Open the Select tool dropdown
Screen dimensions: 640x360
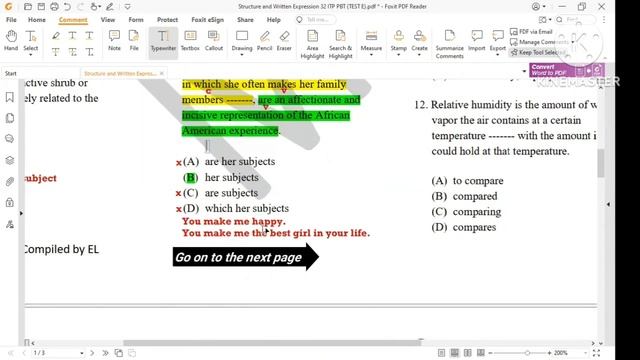coord(31,55)
